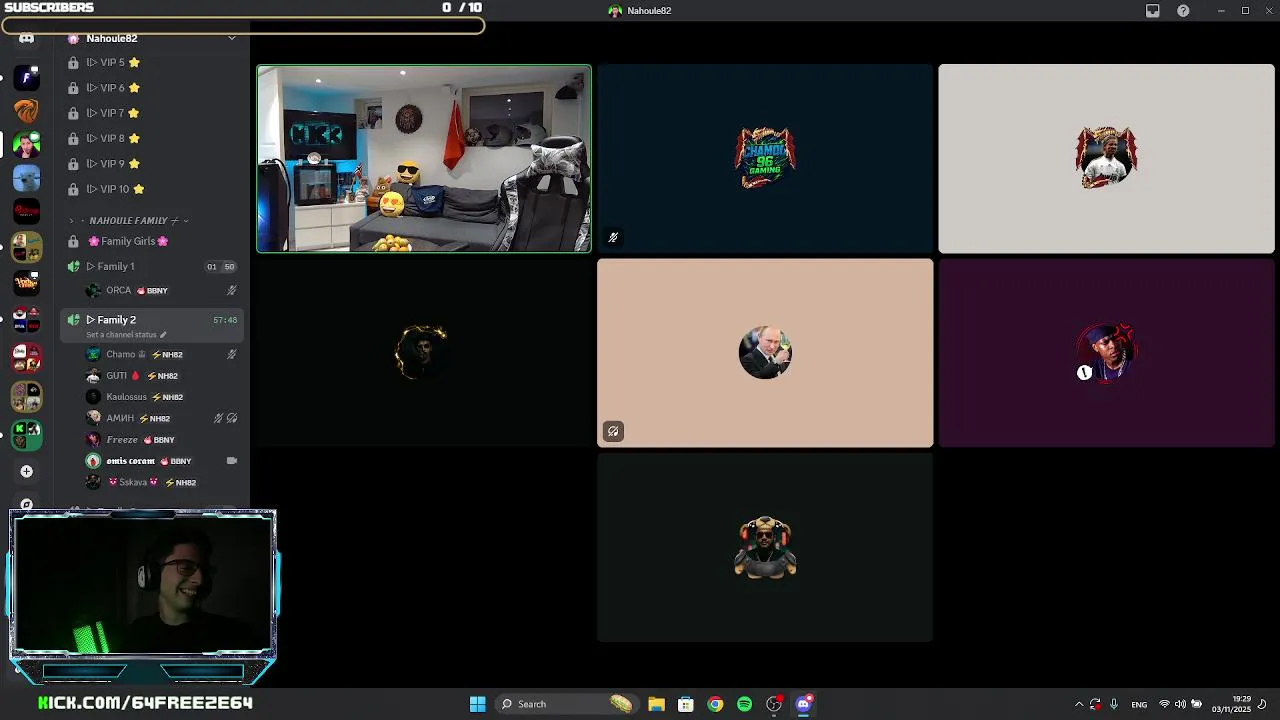Viewport: 1280px width, 720px height.
Task: Edit 'Set a channel status' pencil
Action: pos(163,335)
